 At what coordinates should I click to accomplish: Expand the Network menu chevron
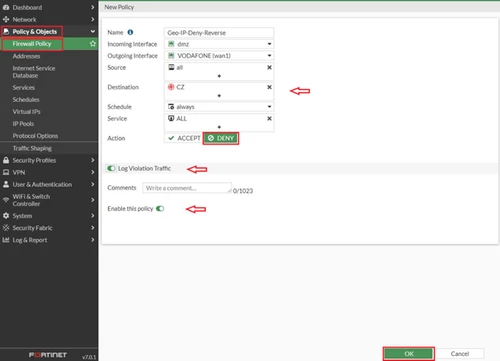click(x=92, y=19)
